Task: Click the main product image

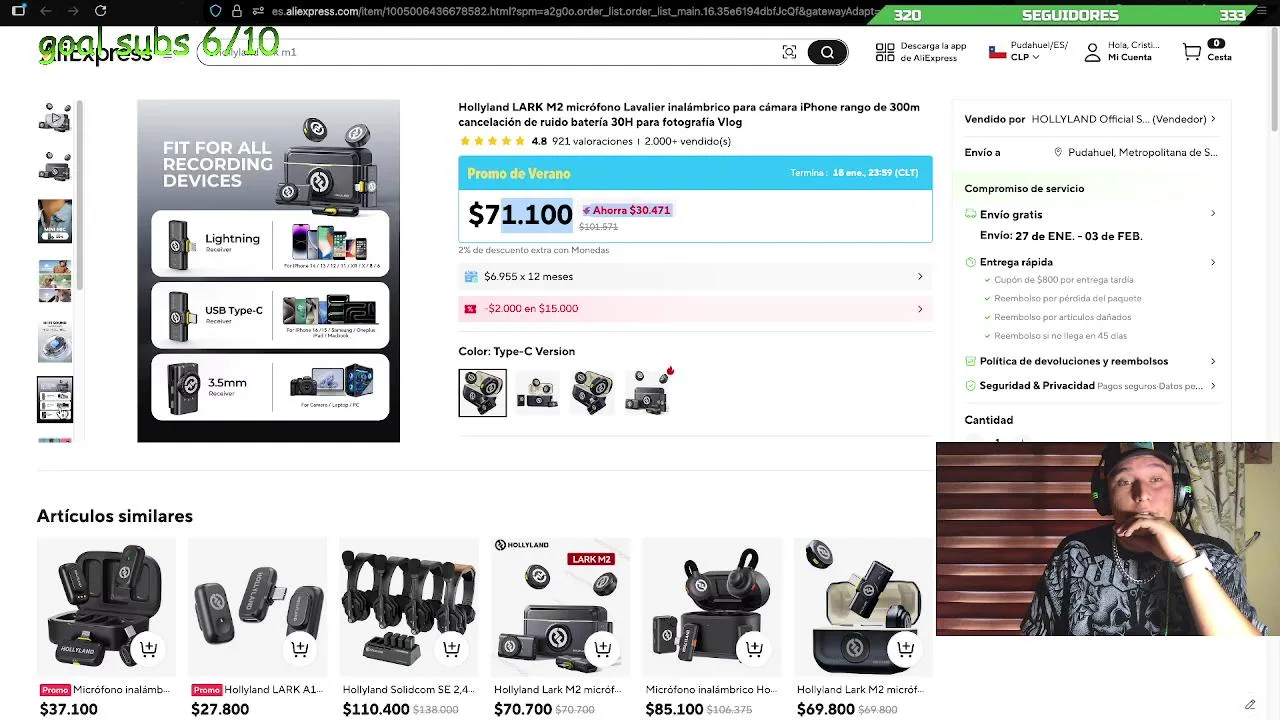Action: pos(268,270)
